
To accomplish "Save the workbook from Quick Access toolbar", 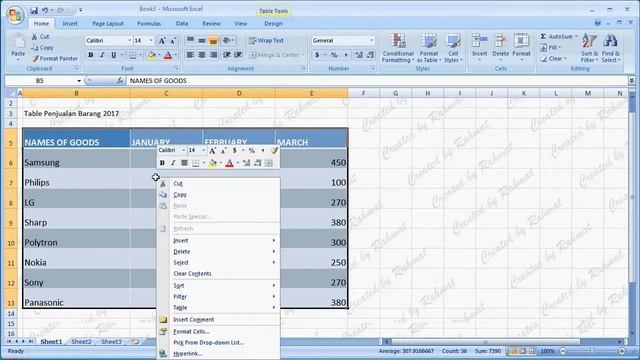I will point(34,10).
